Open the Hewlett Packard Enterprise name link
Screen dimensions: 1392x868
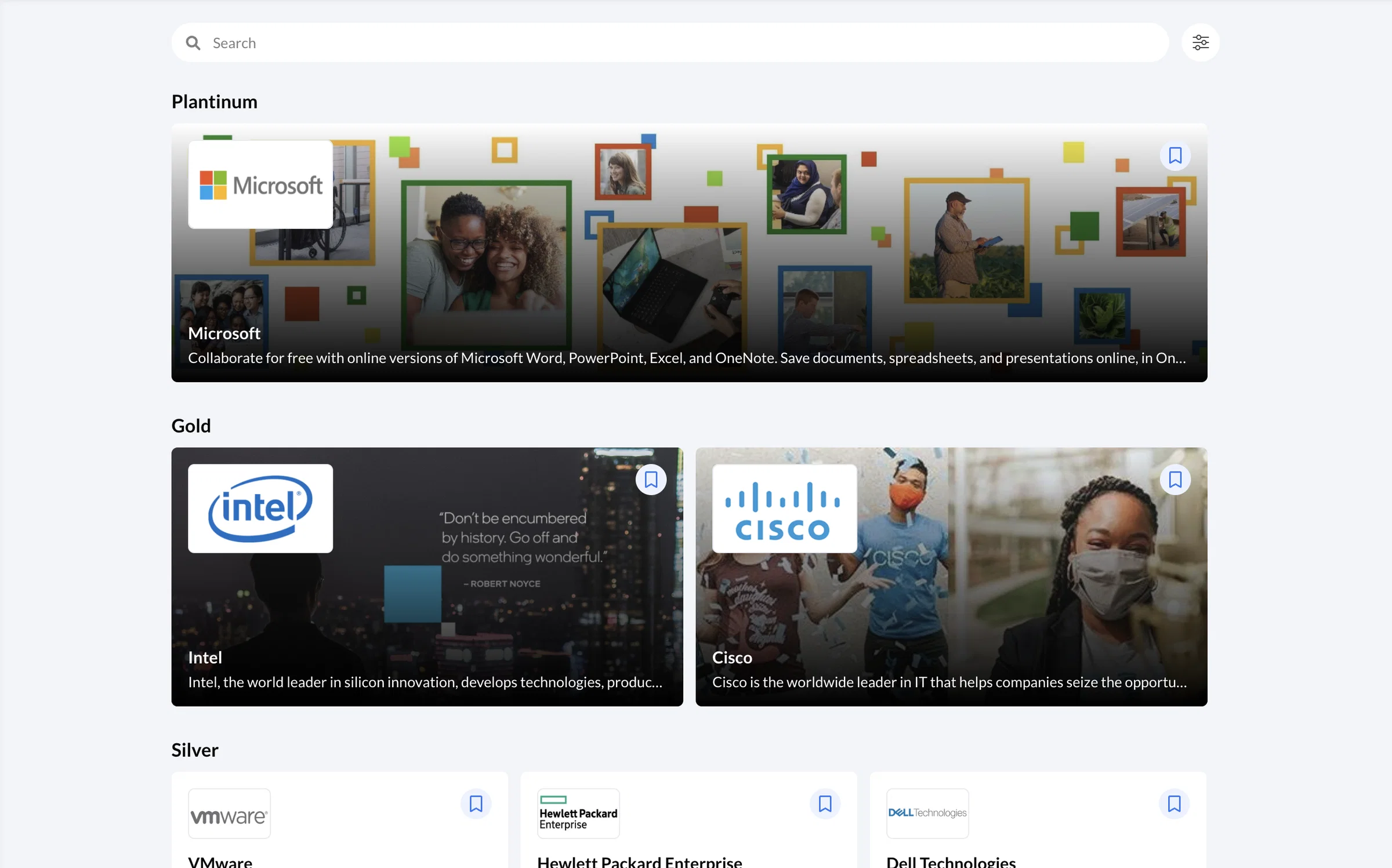coord(640,862)
